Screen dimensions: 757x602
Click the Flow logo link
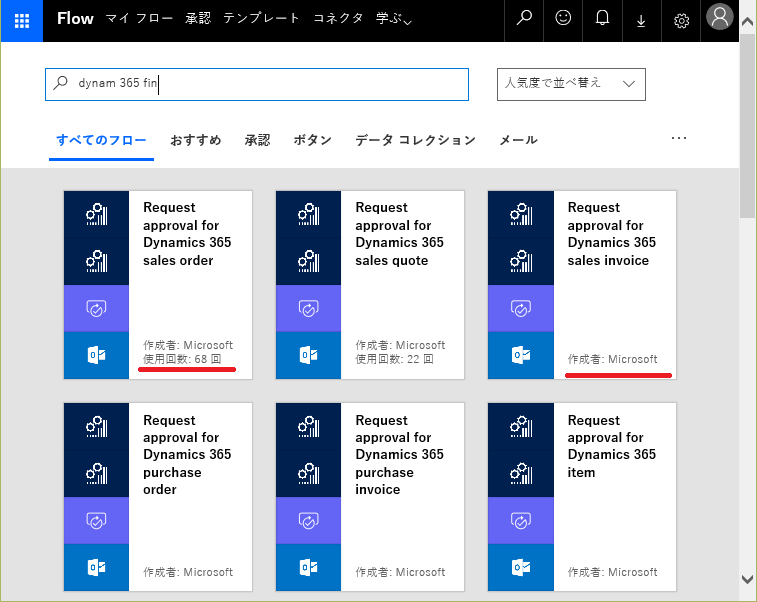75,18
